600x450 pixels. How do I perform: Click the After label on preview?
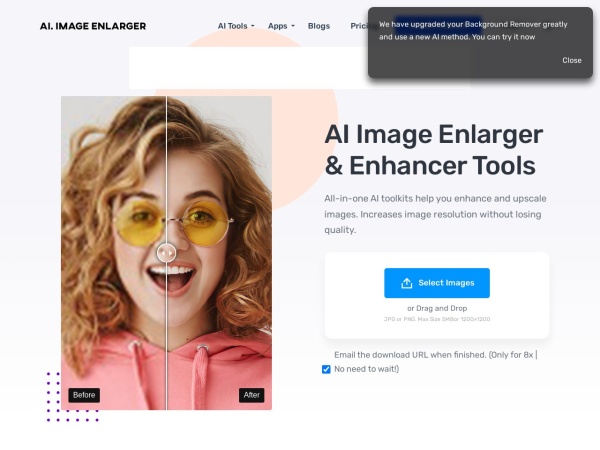pos(251,395)
